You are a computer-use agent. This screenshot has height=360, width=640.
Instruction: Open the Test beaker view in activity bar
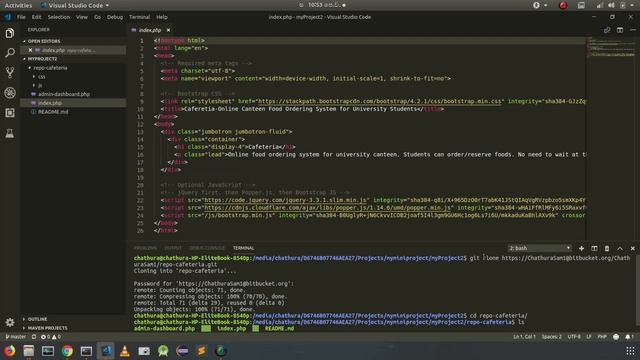(x=10, y=133)
